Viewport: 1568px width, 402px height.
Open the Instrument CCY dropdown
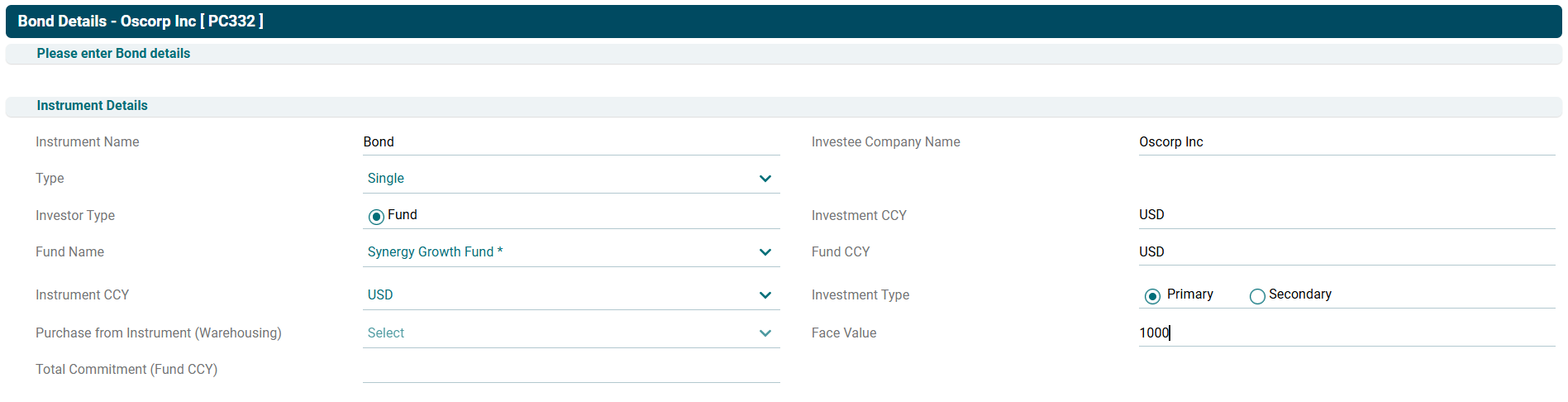(x=570, y=295)
